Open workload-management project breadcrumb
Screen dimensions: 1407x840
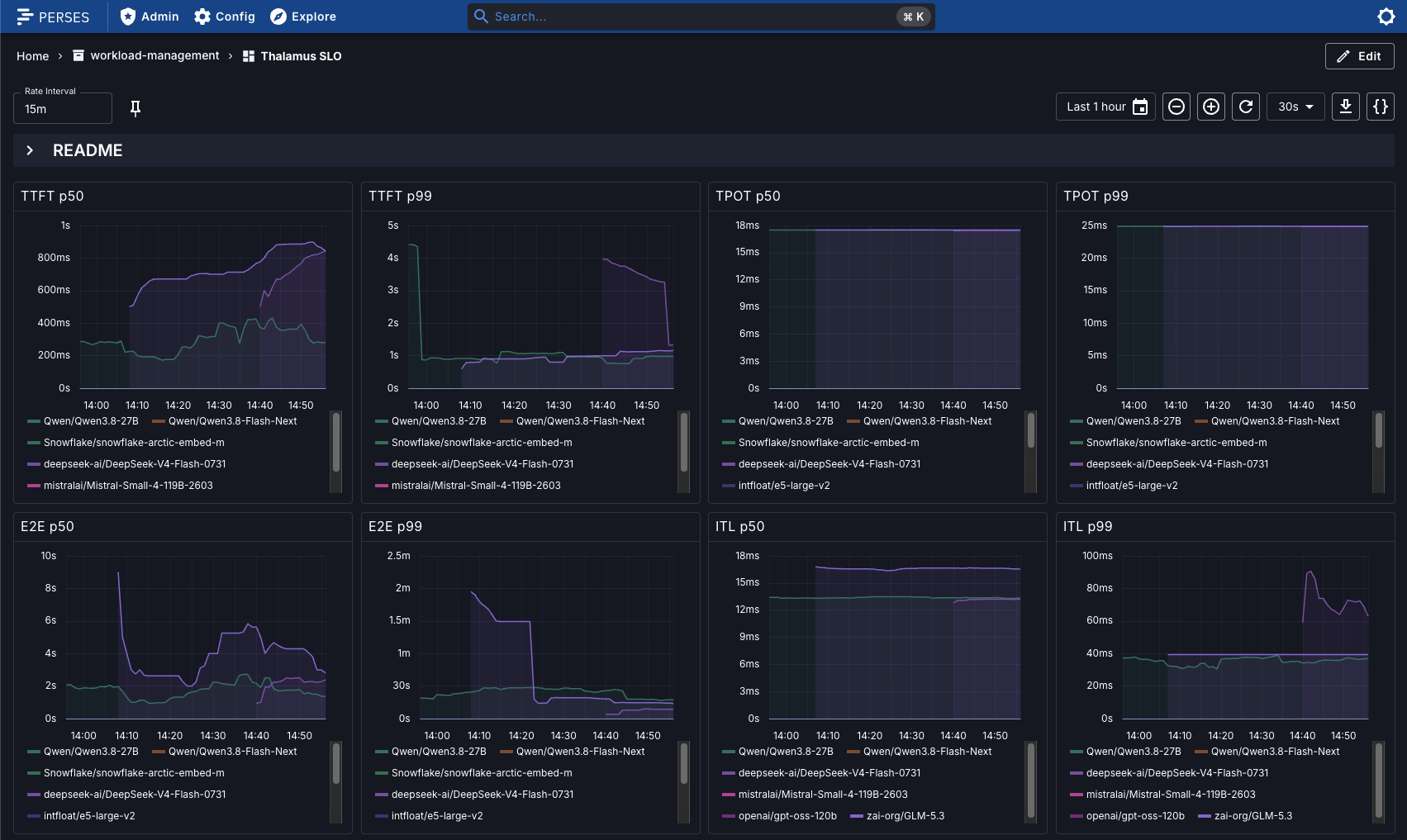point(154,55)
